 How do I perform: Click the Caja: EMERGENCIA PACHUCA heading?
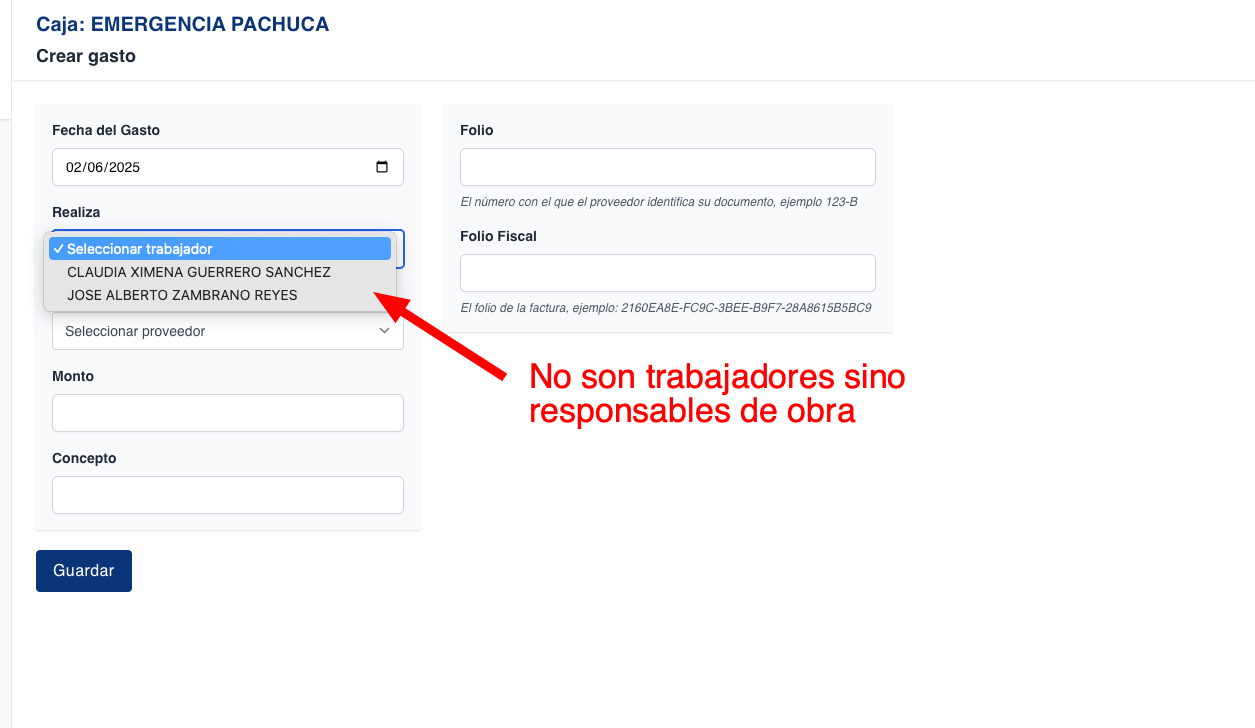(x=182, y=23)
